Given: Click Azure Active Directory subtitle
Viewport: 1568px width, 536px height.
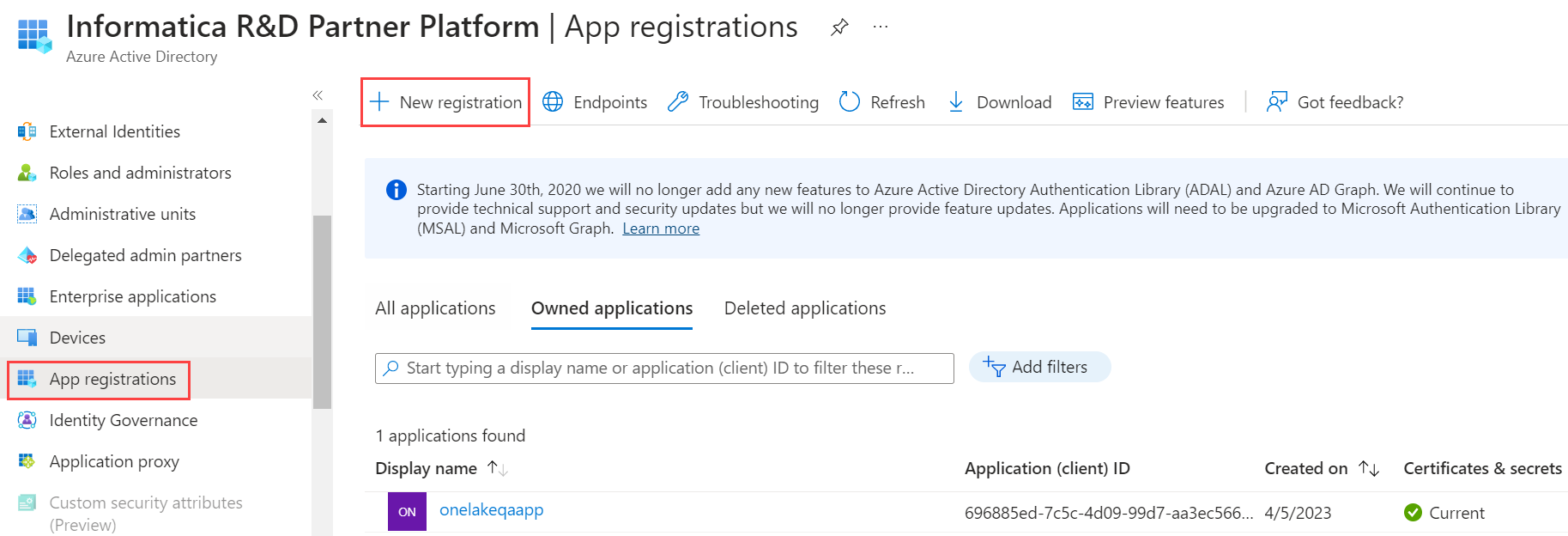Looking at the screenshot, I should pyautogui.click(x=142, y=57).
